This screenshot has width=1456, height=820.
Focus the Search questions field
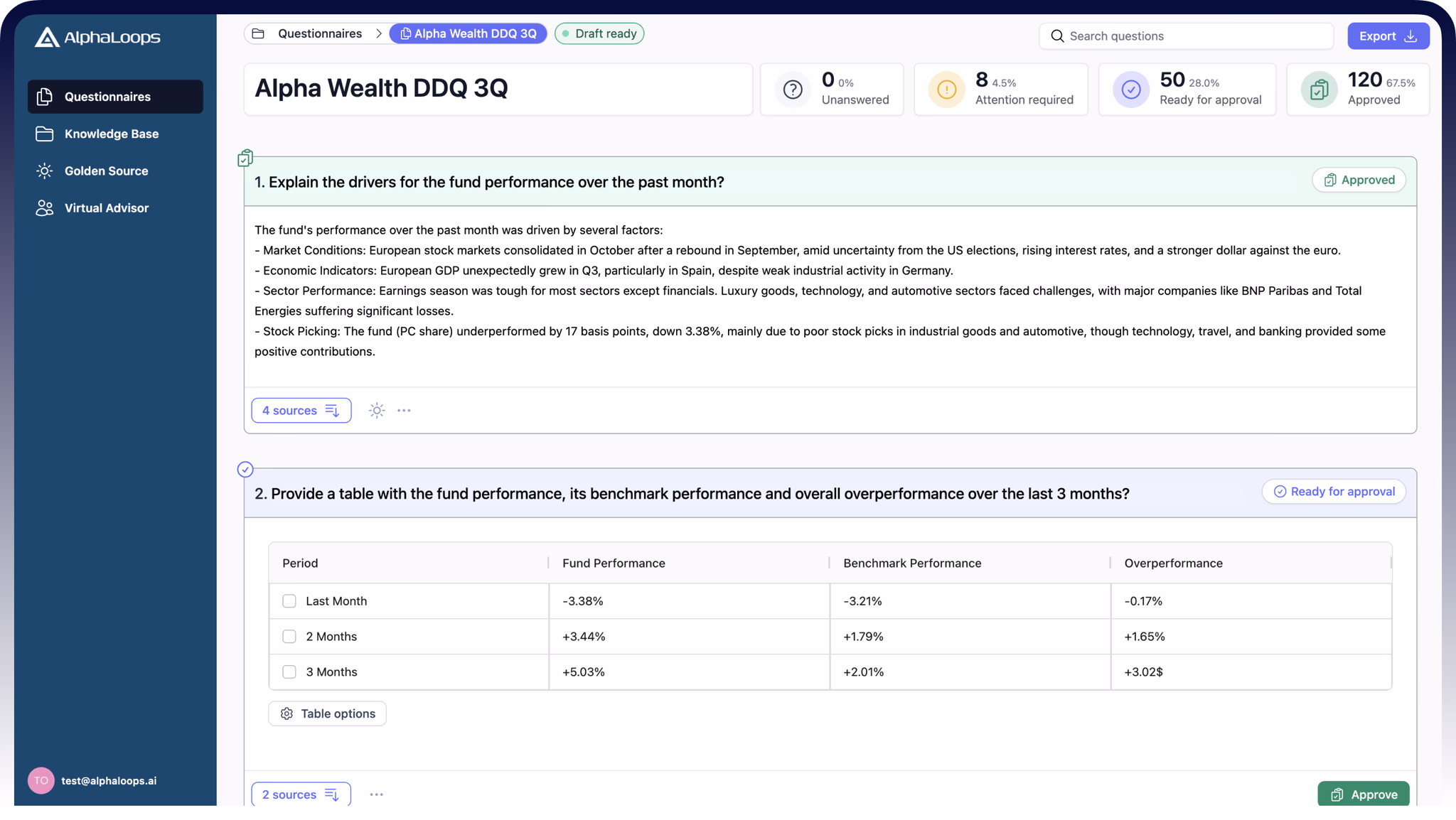[x=1186, y=36]
